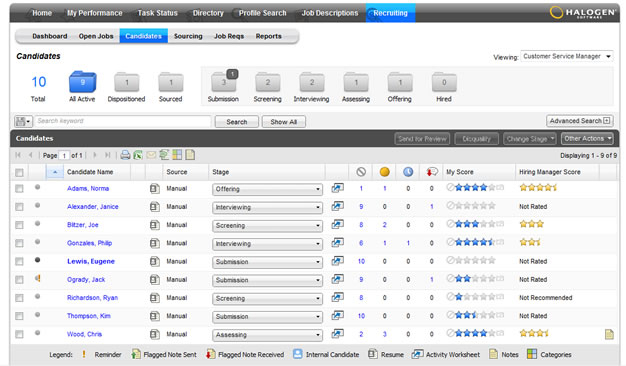Open the Viewing Customer Service Manager dropdown
Image resolution: width=626 pixels, height=366 pixels.
coord(567,56)
